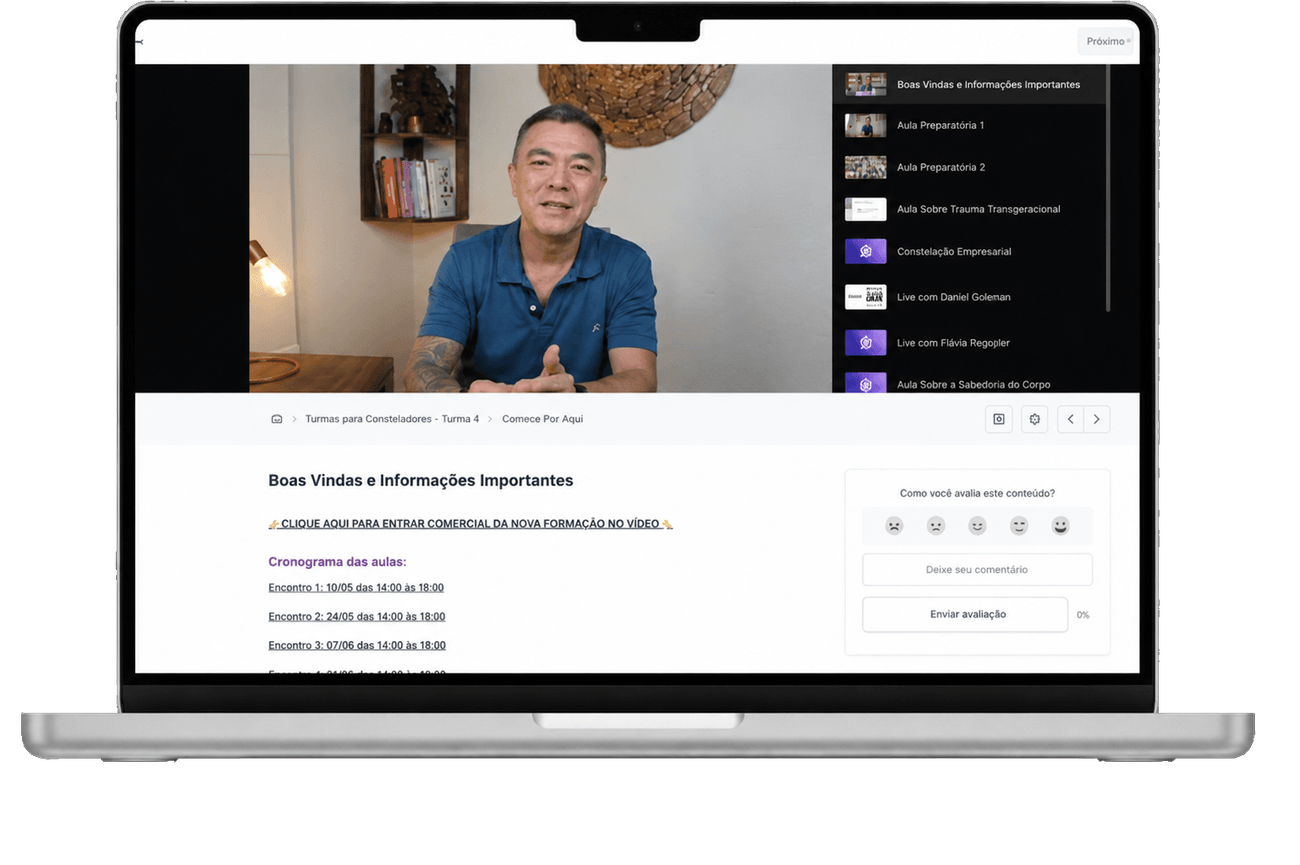The width and height of the screenshot is (1300, 865).
Task: Click the 0% rating progress text
Action: (1083, 615)
